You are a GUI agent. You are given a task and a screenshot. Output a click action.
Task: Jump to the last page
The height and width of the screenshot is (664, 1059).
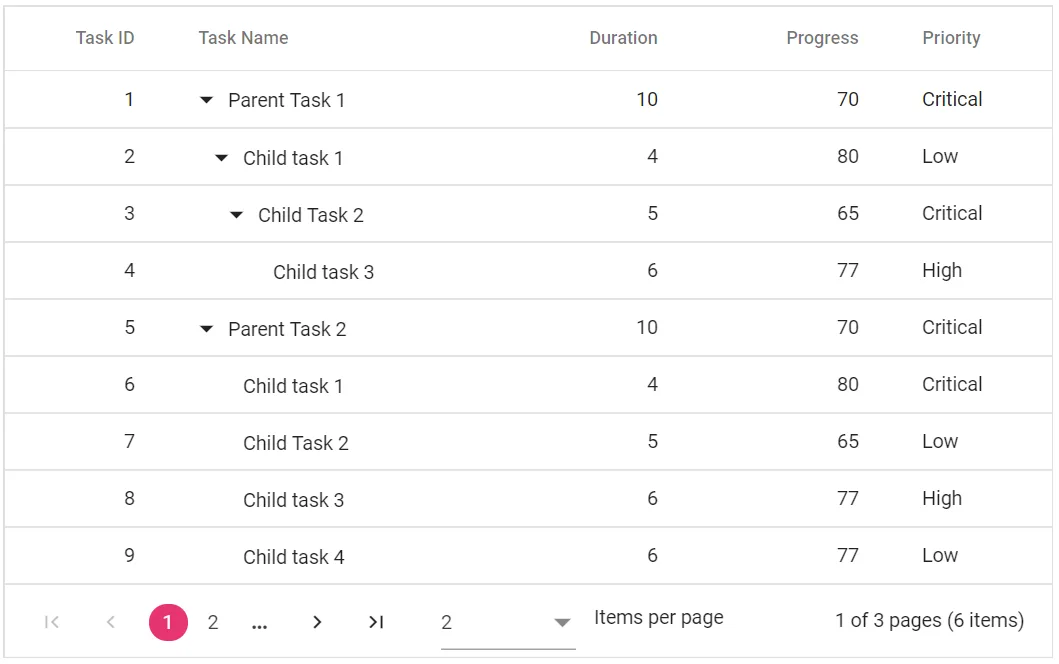(x=376, y=621)
